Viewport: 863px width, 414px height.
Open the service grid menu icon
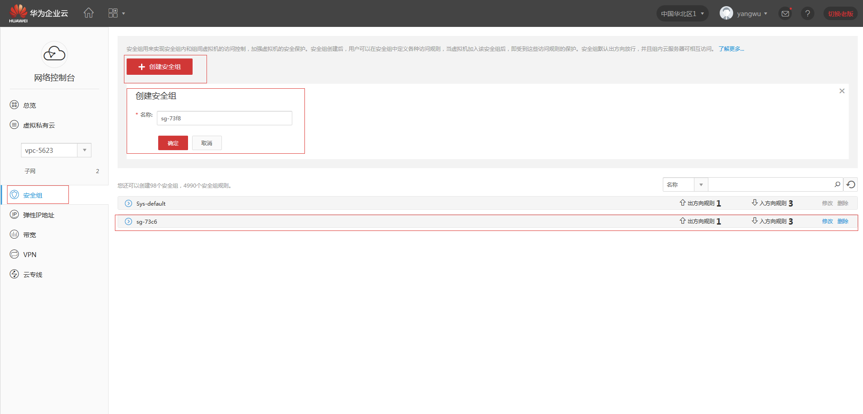114,13
